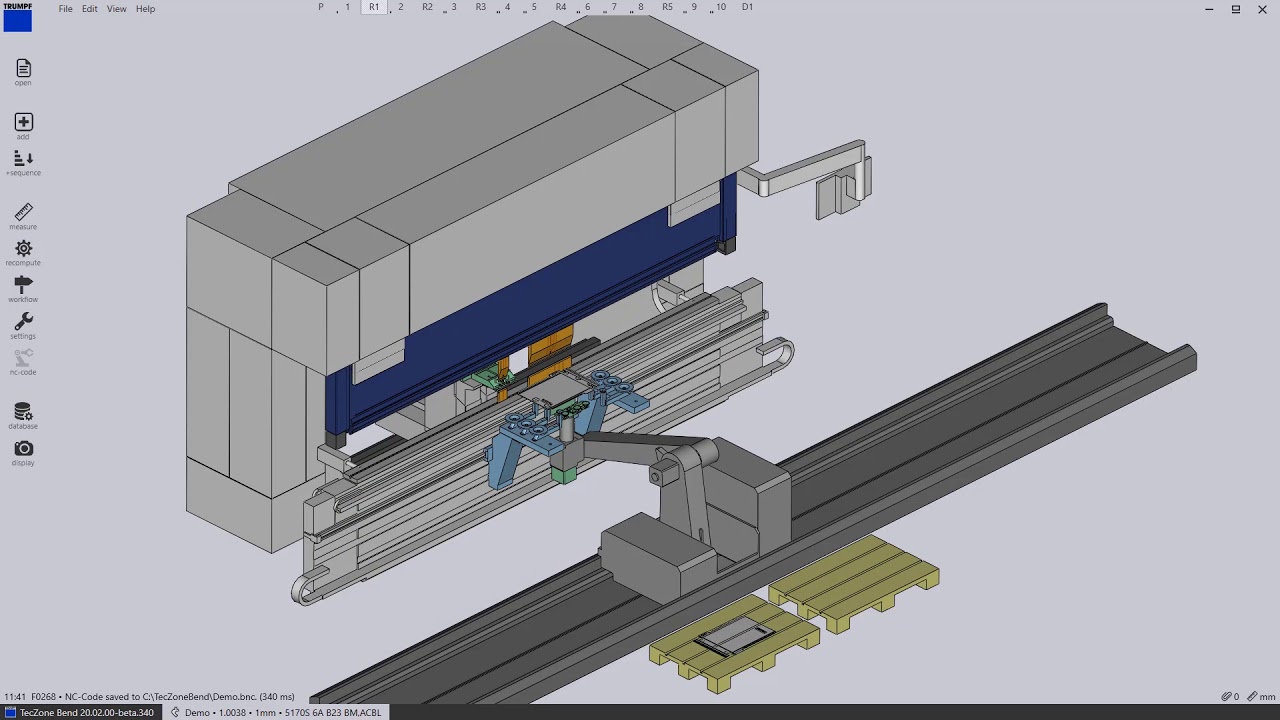The image size is (1280, 720).
Task: Click the mm units indicator
Action: [x=1261, y=697]
